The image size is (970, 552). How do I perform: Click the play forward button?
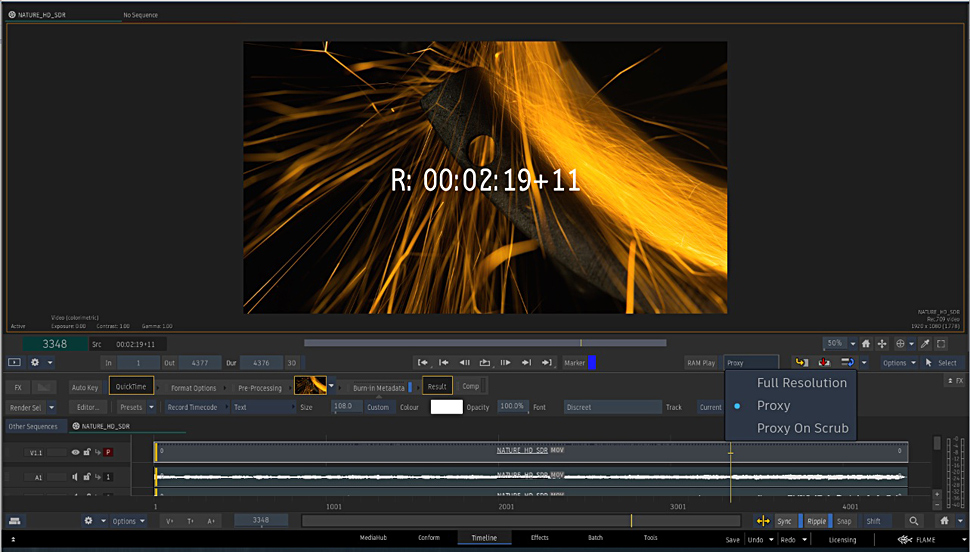(505, 362)
